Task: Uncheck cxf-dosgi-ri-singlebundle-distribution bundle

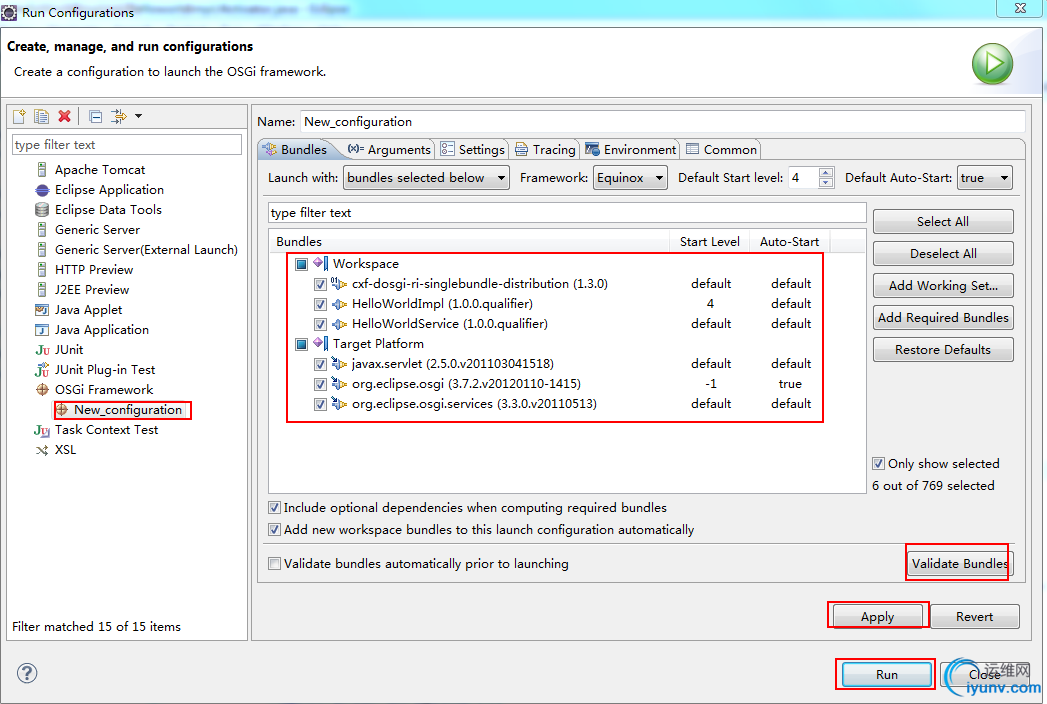Action: (x=321, y=285)
